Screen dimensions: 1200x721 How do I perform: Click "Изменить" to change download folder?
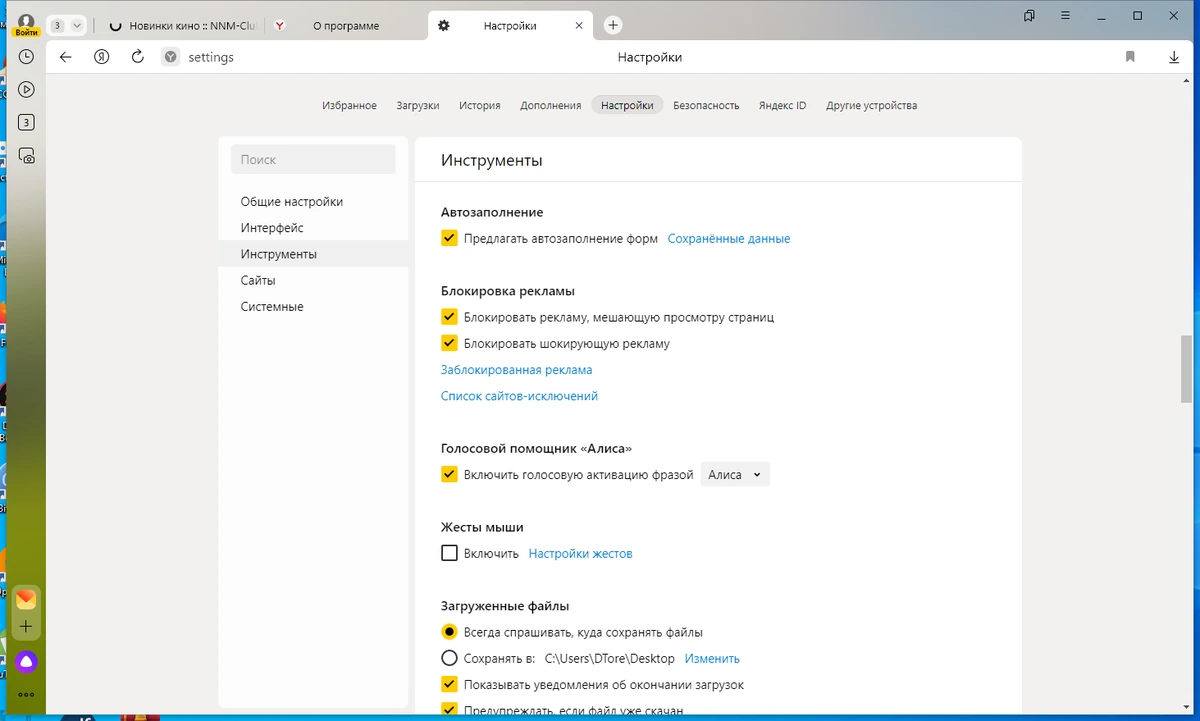pos(712,658)
